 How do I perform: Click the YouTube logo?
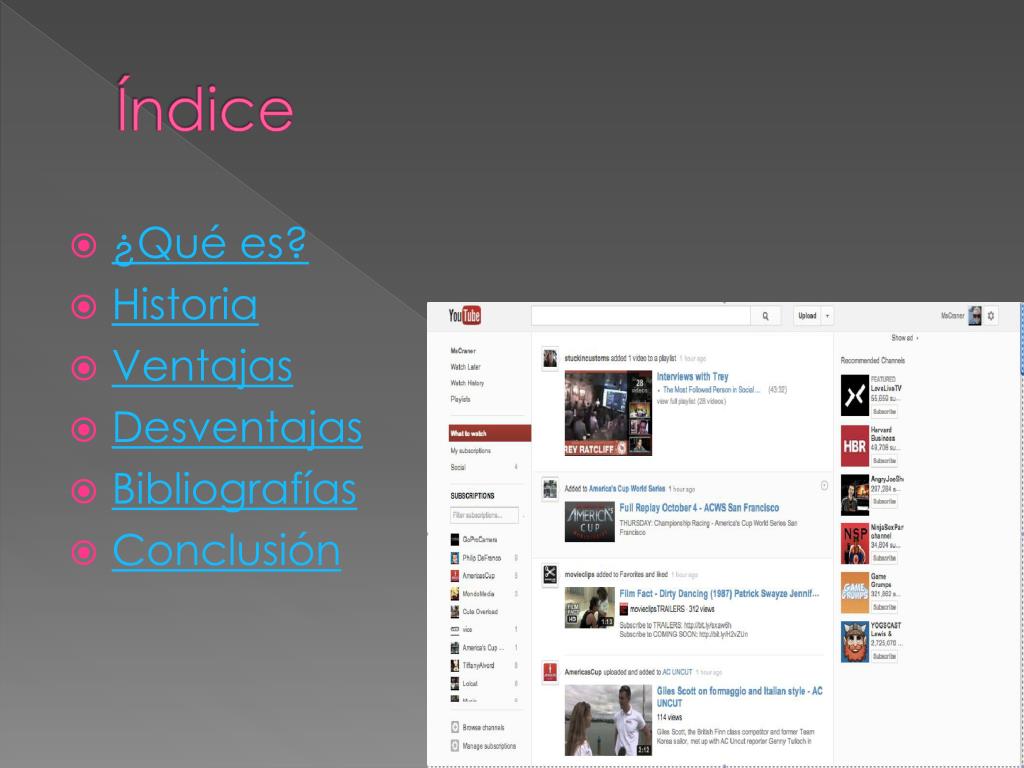[464, 315]
